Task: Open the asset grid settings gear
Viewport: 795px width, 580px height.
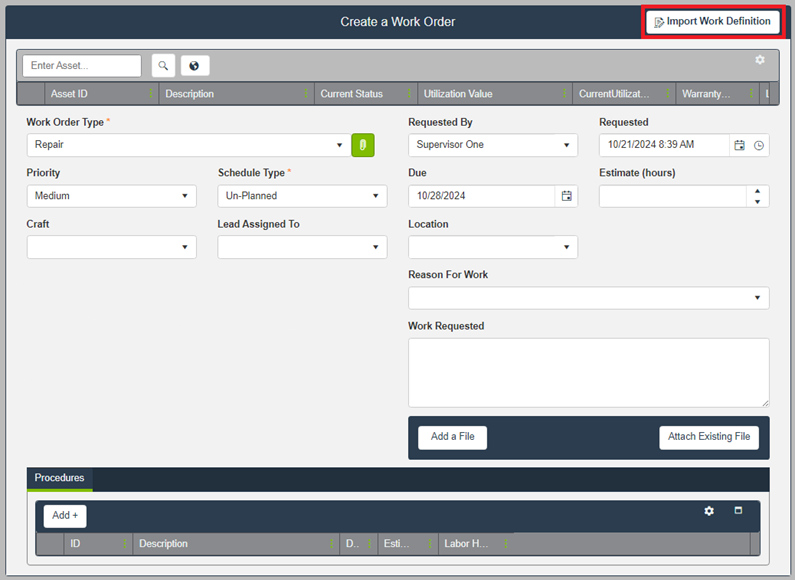Action: [759, 60]
